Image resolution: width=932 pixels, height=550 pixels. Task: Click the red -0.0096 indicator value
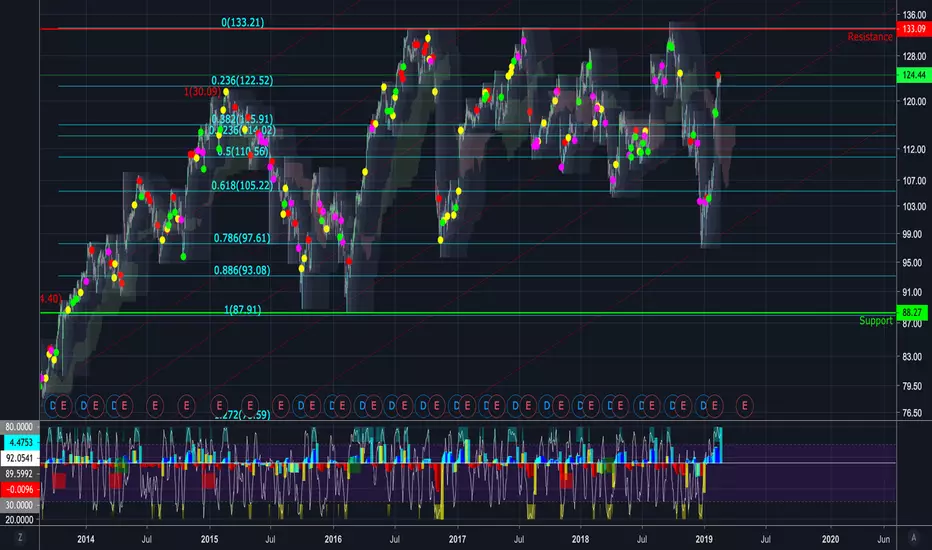(21, 489)
